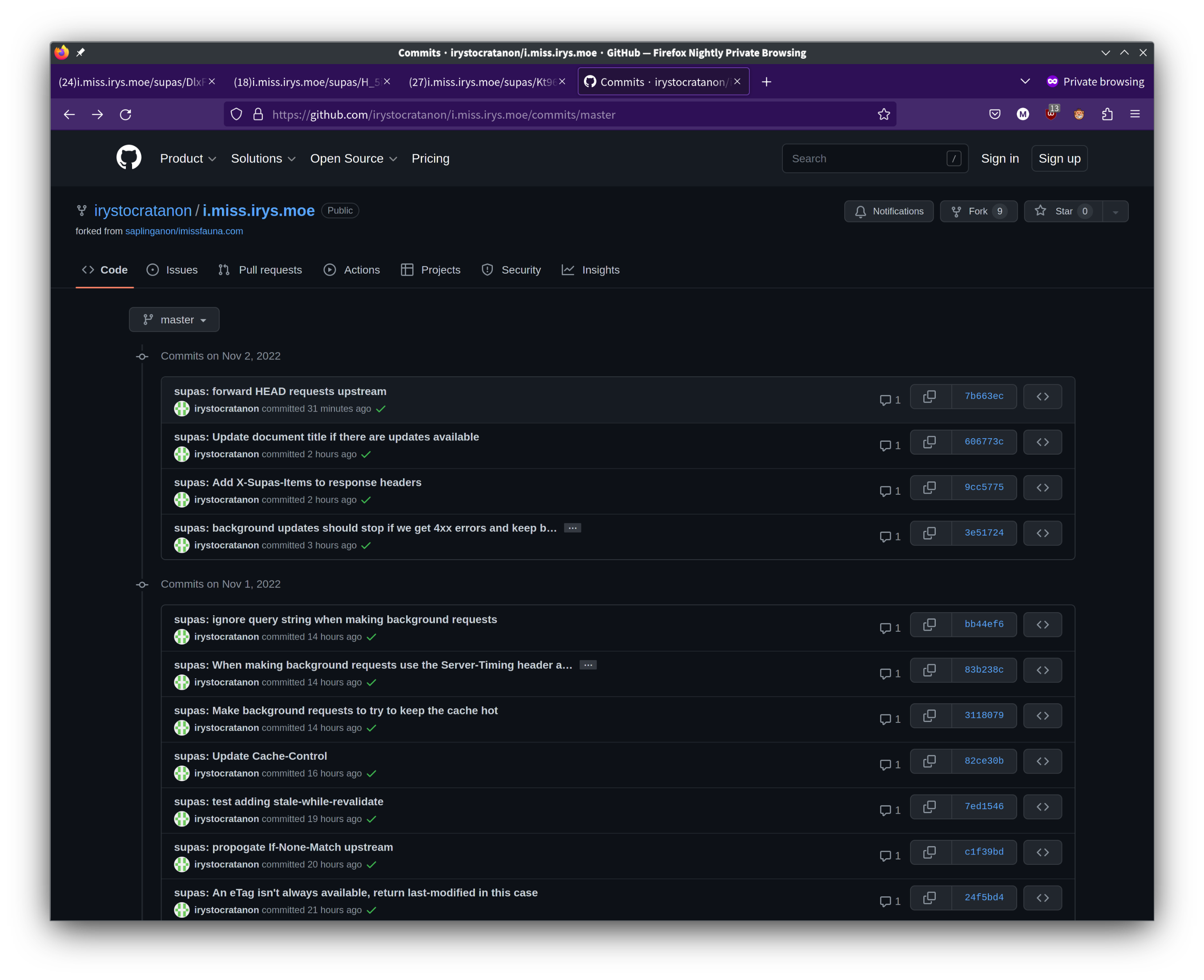Open i.miss.irys.moe repository link
This screenshot has height=980, width=1204.
pyautogui.click(x=258, y=210)
